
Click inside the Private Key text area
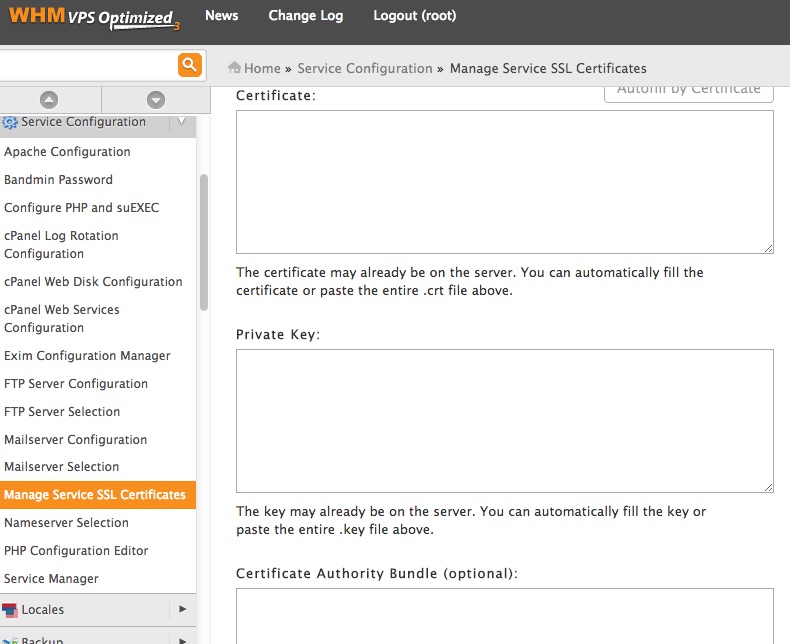point(504,420)
